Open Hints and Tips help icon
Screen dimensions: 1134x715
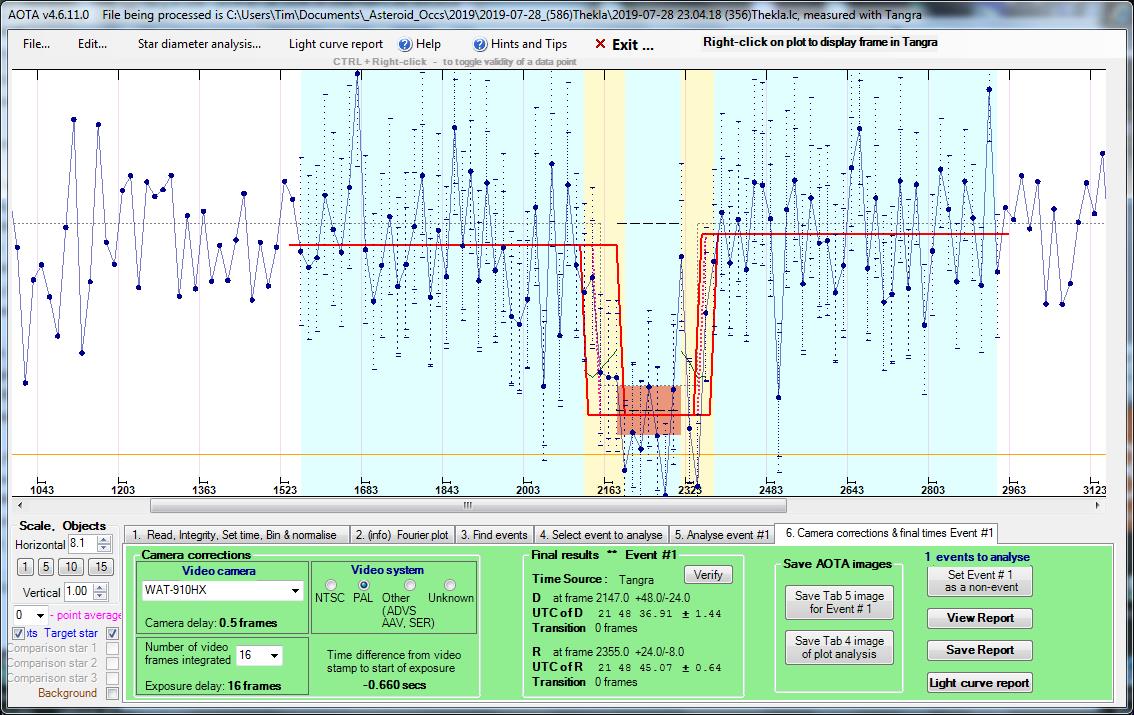[481, 44]
